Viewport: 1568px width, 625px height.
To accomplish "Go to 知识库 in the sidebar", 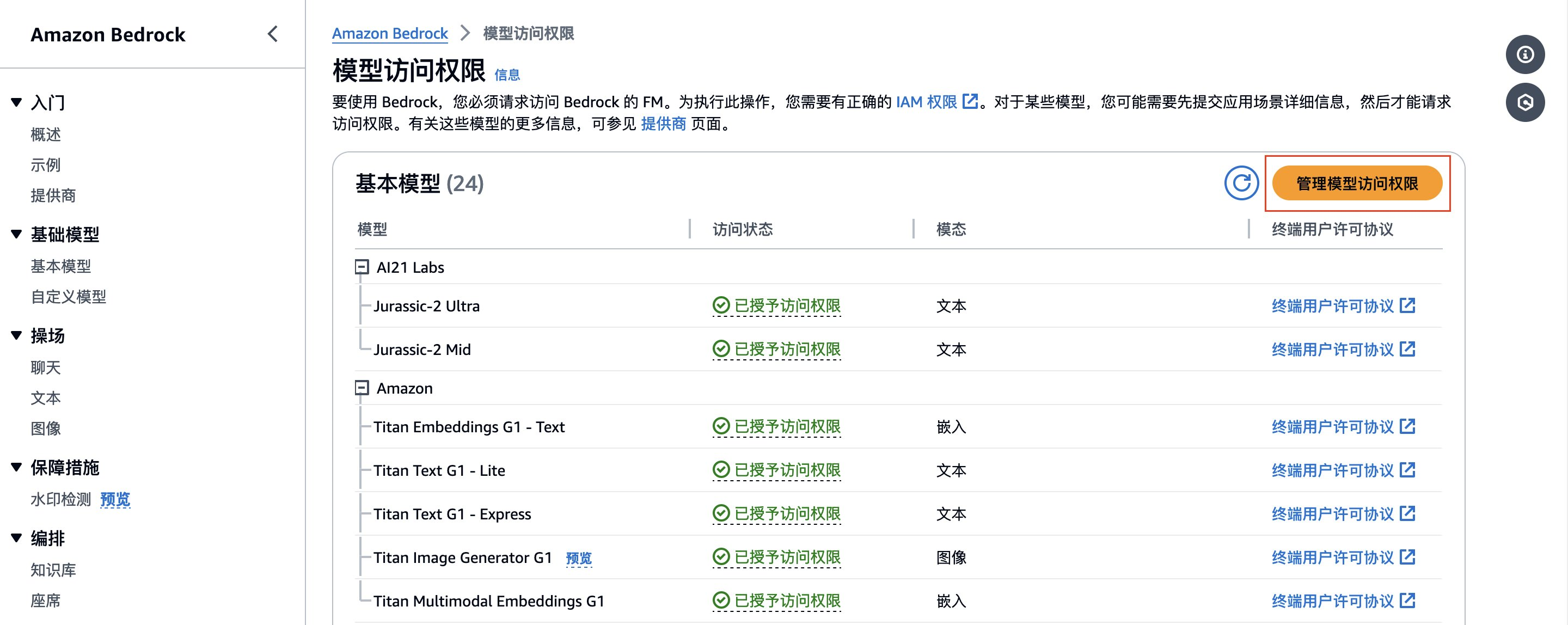I will pos(53,569).
